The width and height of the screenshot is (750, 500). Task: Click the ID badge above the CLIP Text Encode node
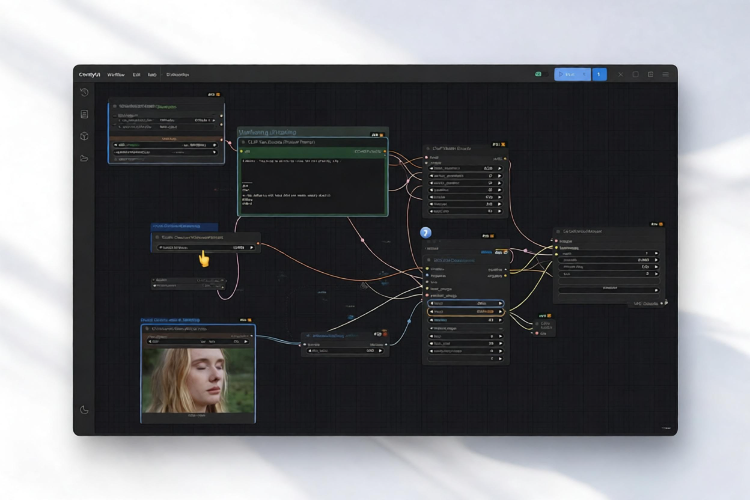coord(377,135)
